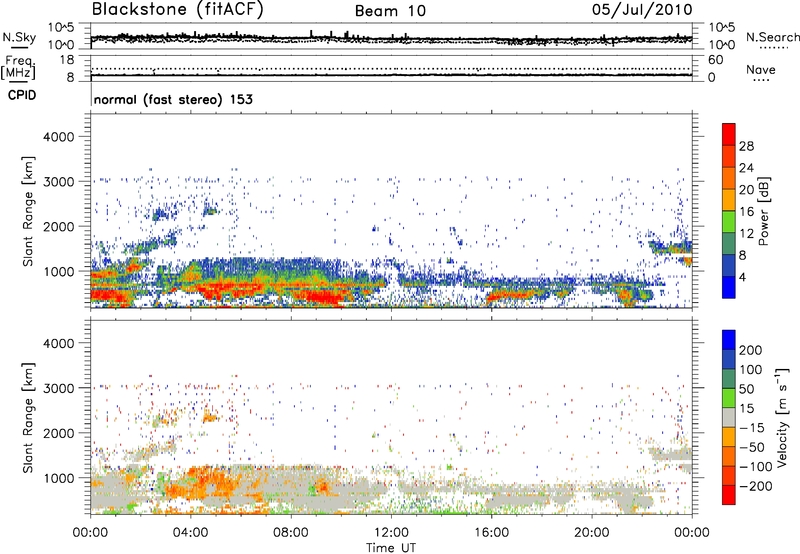
Task: Click the blue above-200 Velocity color segment
Action: [x=729, y=340]
